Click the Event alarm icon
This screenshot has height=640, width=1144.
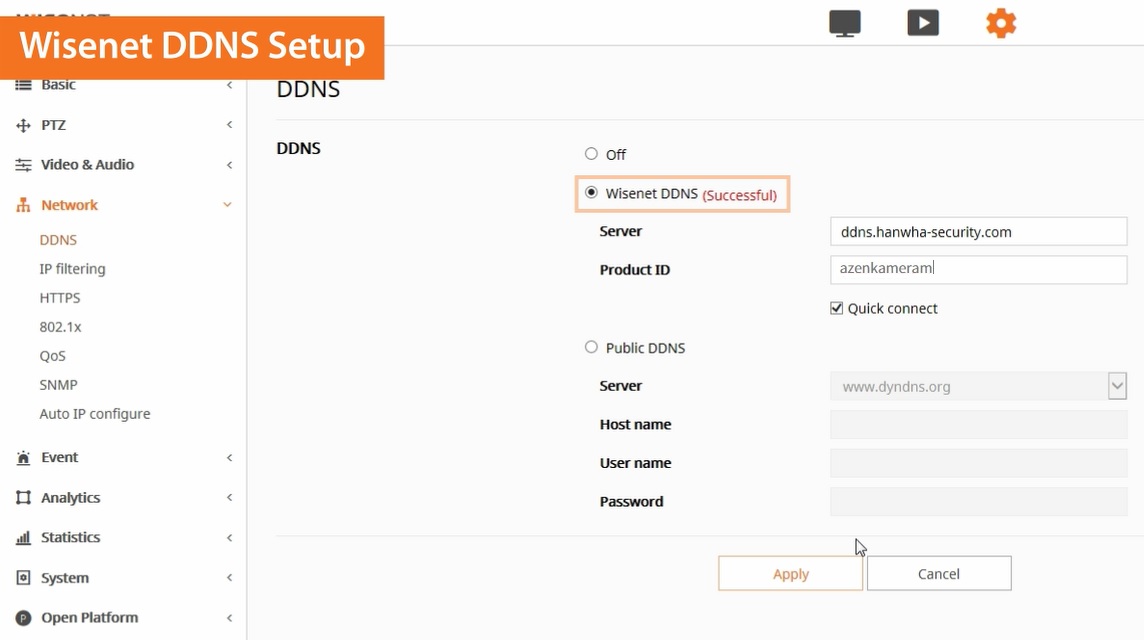coord(23,458)
